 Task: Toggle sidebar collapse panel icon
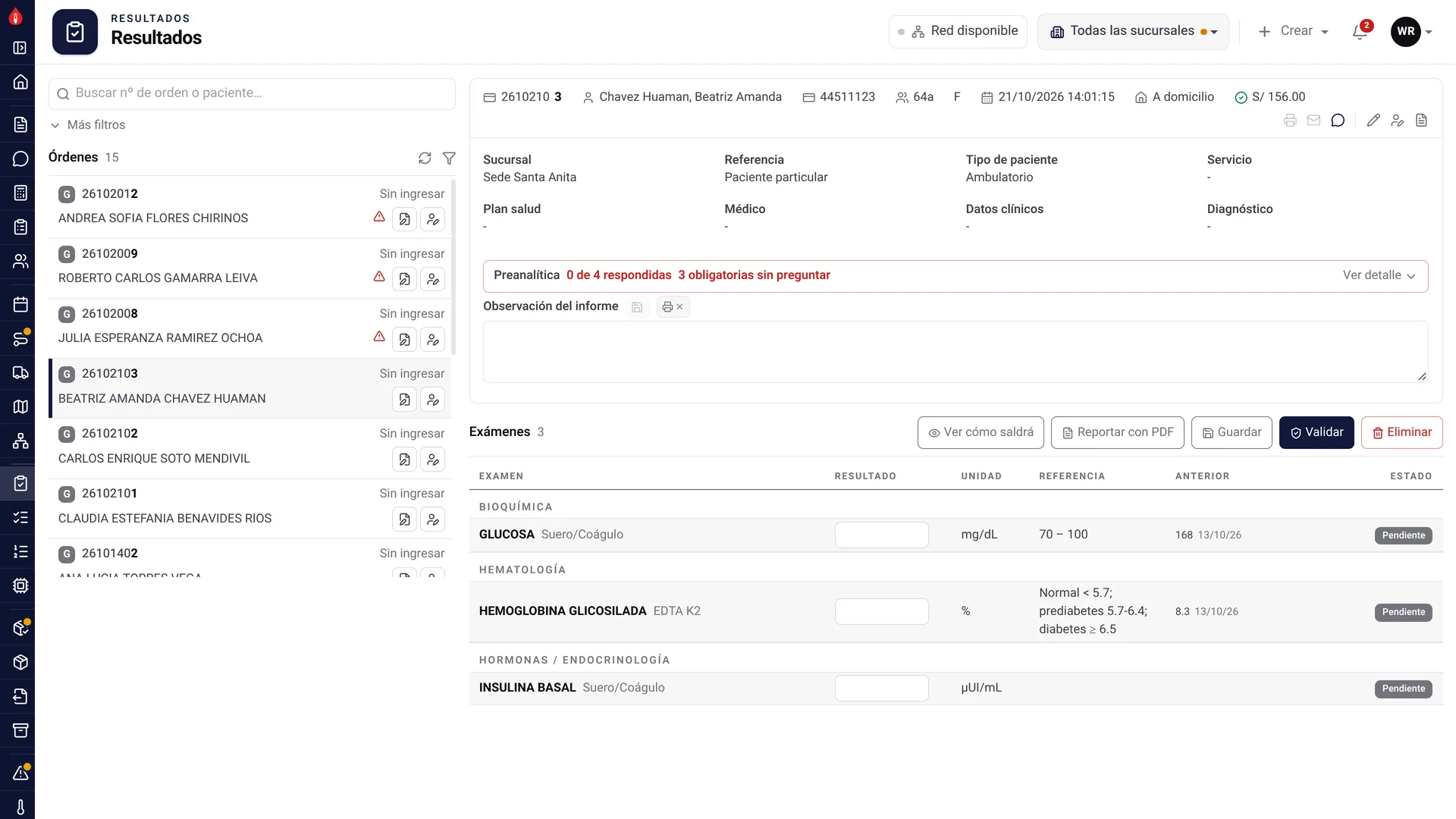pyautogui.click(x=20, y=48)
